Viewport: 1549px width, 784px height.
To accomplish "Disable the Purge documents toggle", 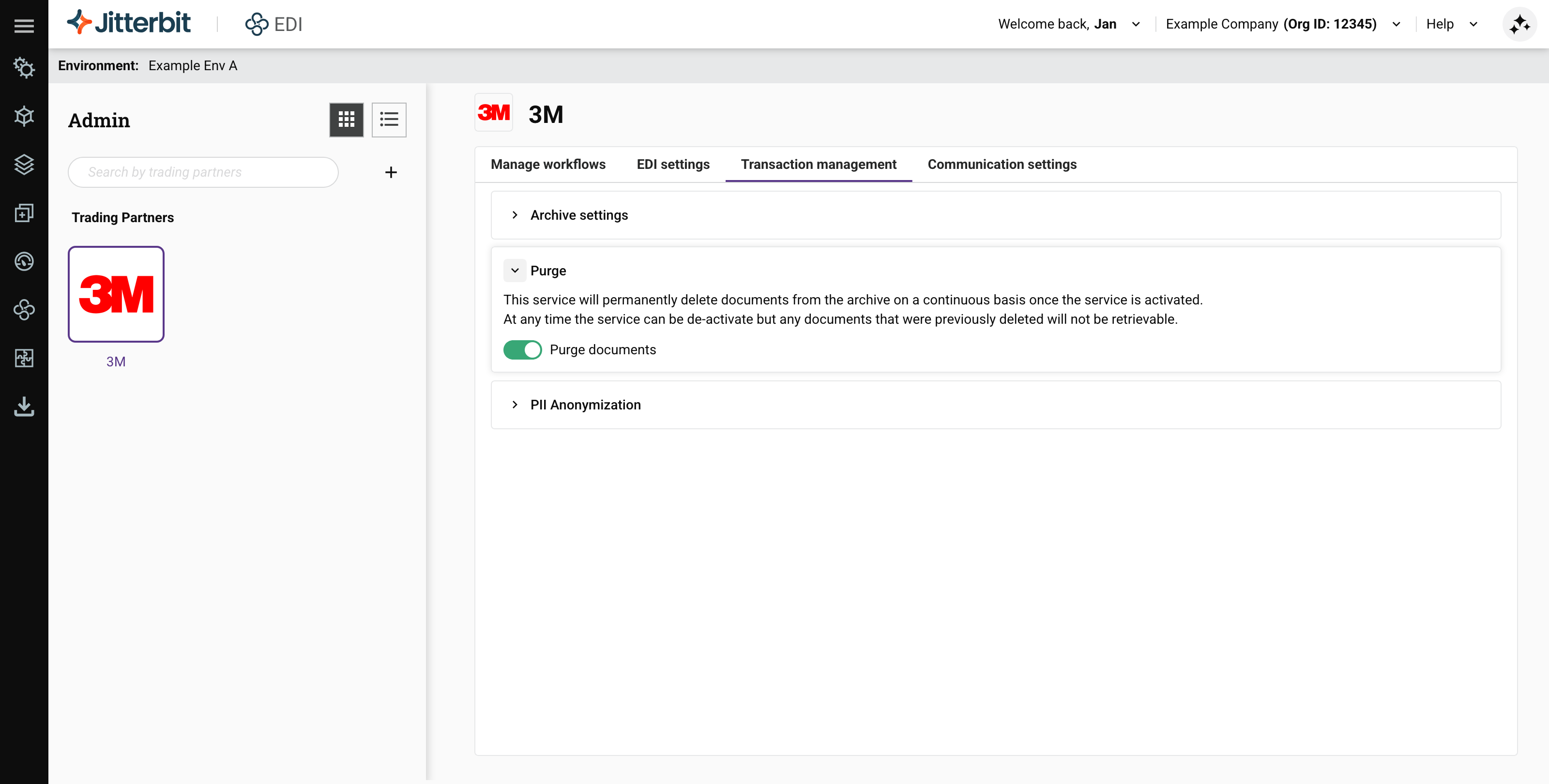I will click(x=522, y=349).
